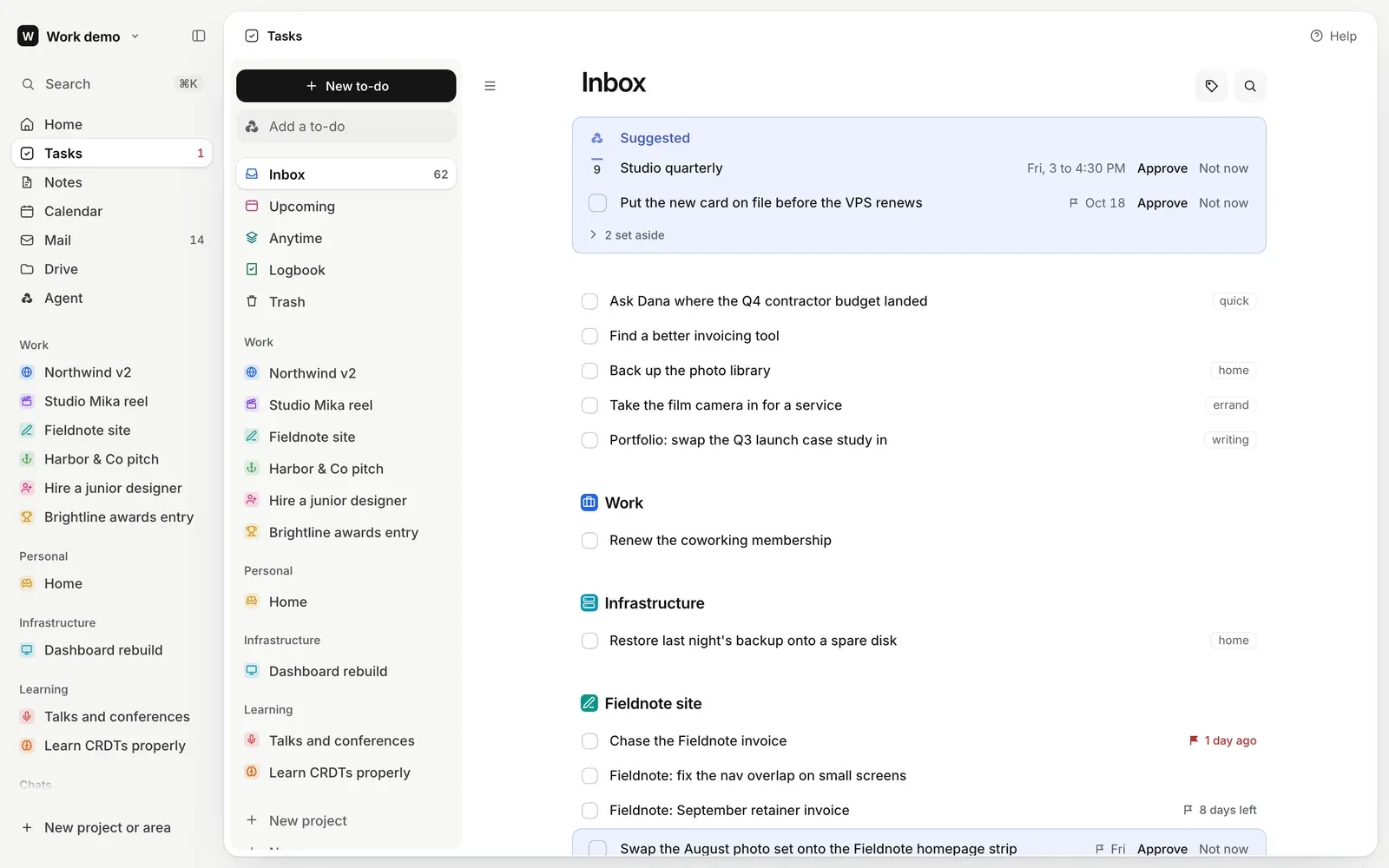Expand the 2 set aside suggestions
This screenshot has height=868, width=1389.
tap(627, 235)
